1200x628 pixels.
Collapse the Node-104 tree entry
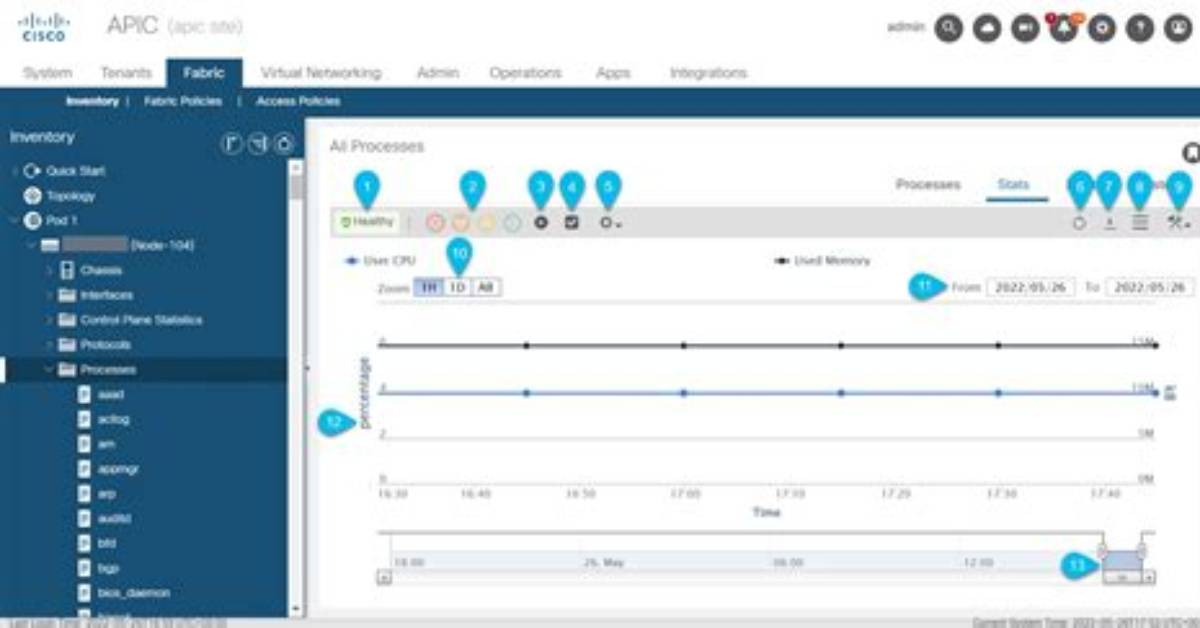[32, 245]
